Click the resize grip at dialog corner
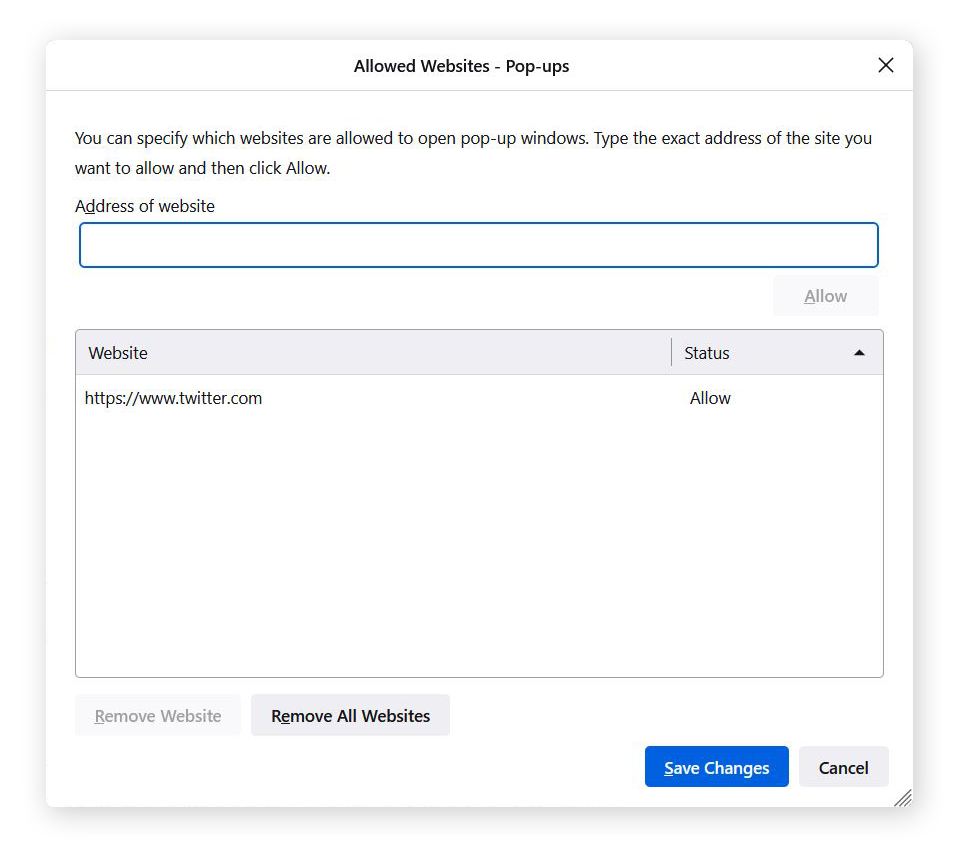Viewport: 960px width, 850px height. 903,798
